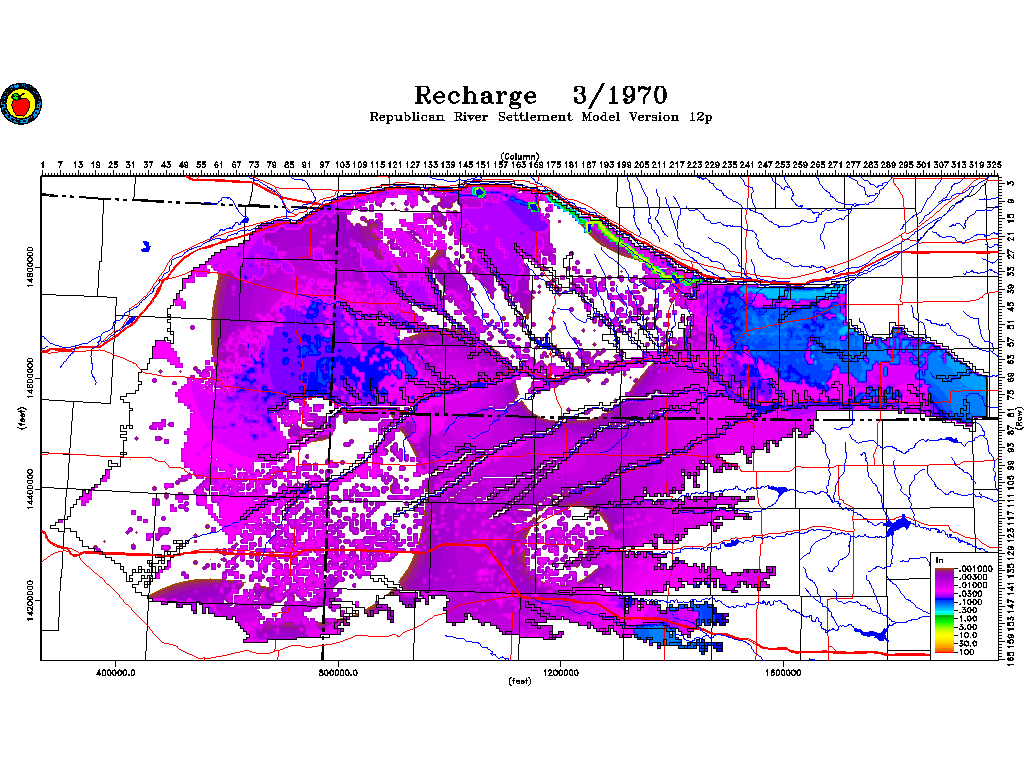Click the vertical '(feet)' label on the left

[x=23, y=418]
